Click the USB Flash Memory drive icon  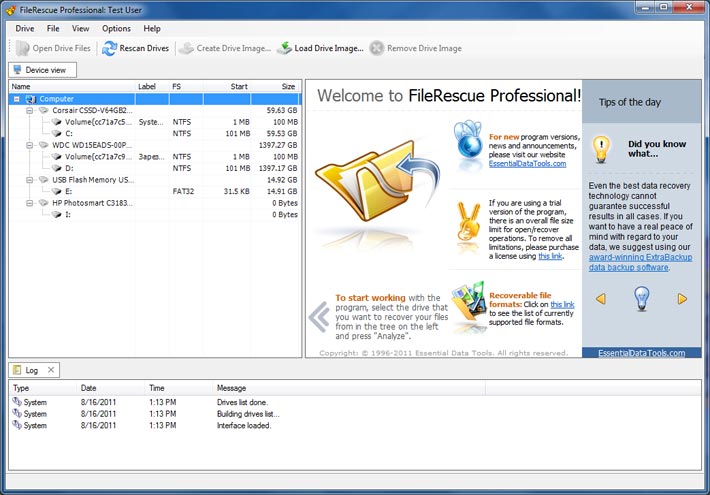pyautogui.click(x=43, y=180)
